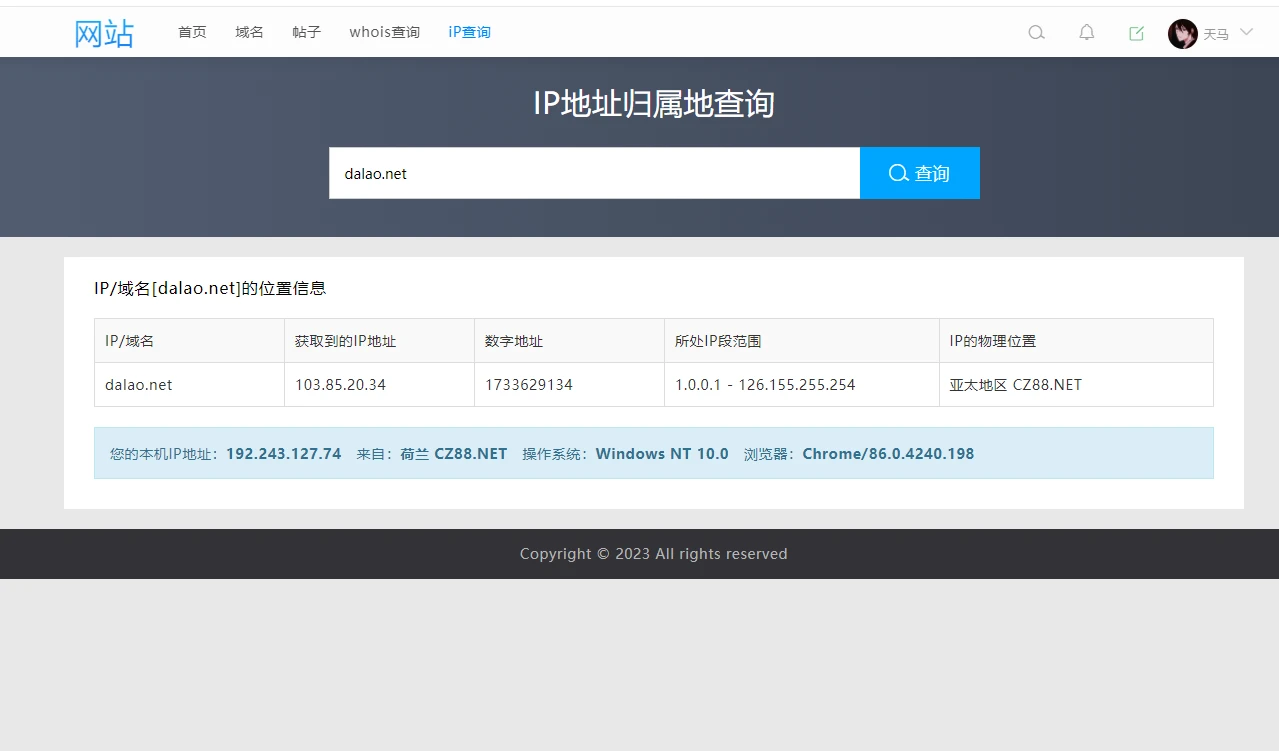Open the 天马 username menu
This screenshot has height=751, width=1279.
coord(1215,34)
